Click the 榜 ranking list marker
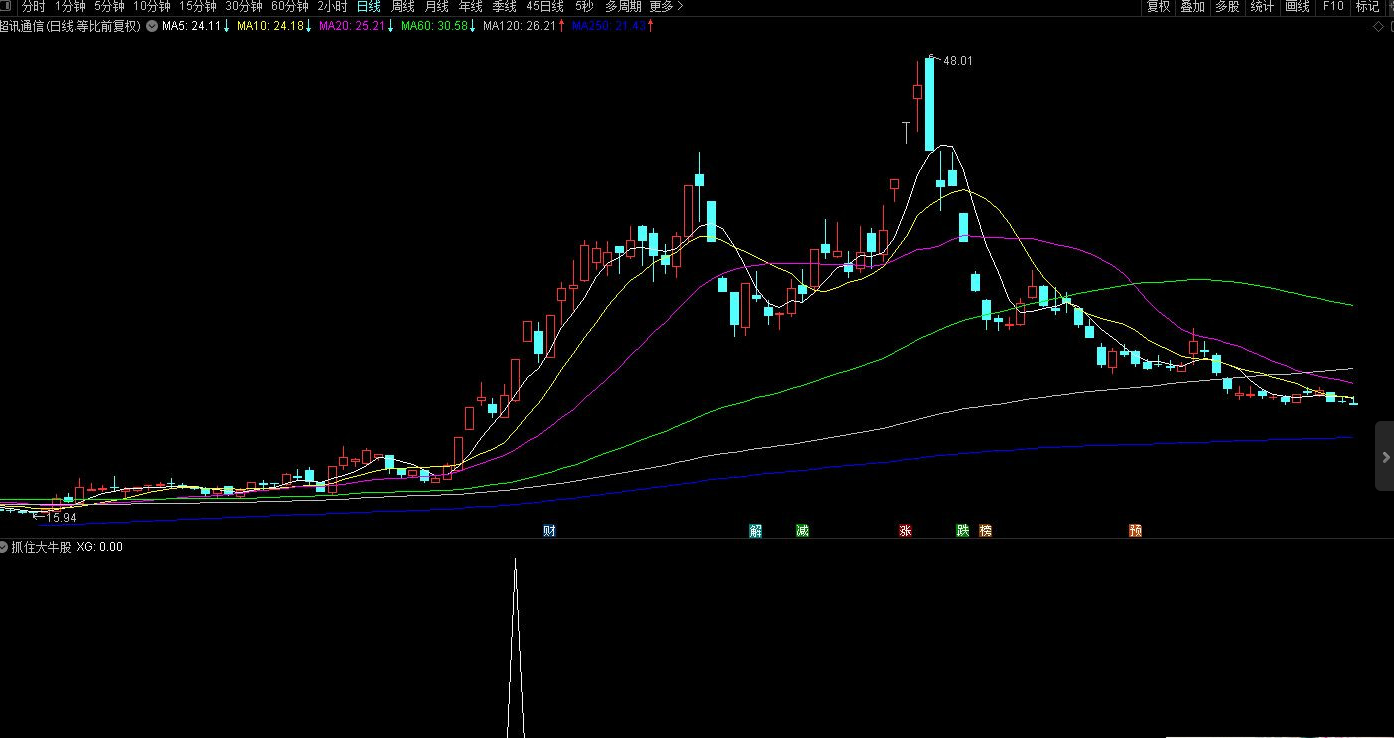 click(986, 531)
